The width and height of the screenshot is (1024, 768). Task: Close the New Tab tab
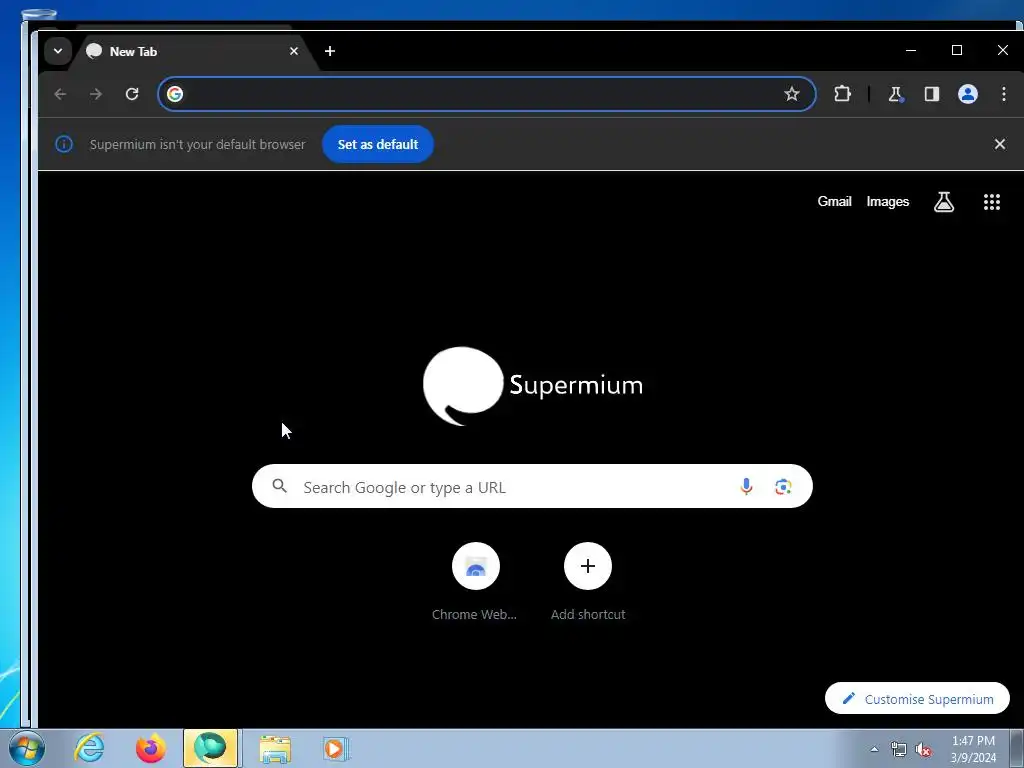click(294, 51)
